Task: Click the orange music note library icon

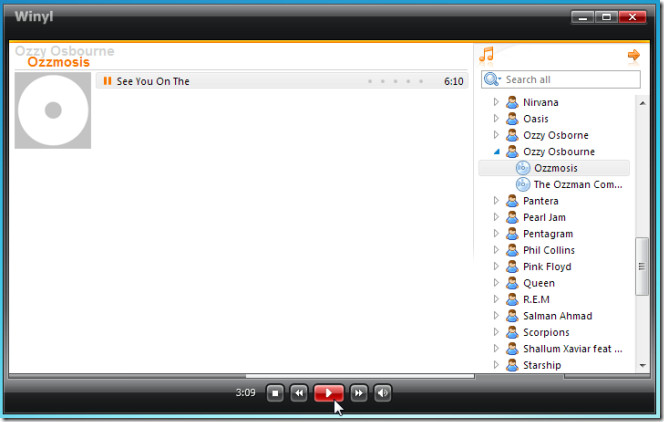Action: [487, 55]
